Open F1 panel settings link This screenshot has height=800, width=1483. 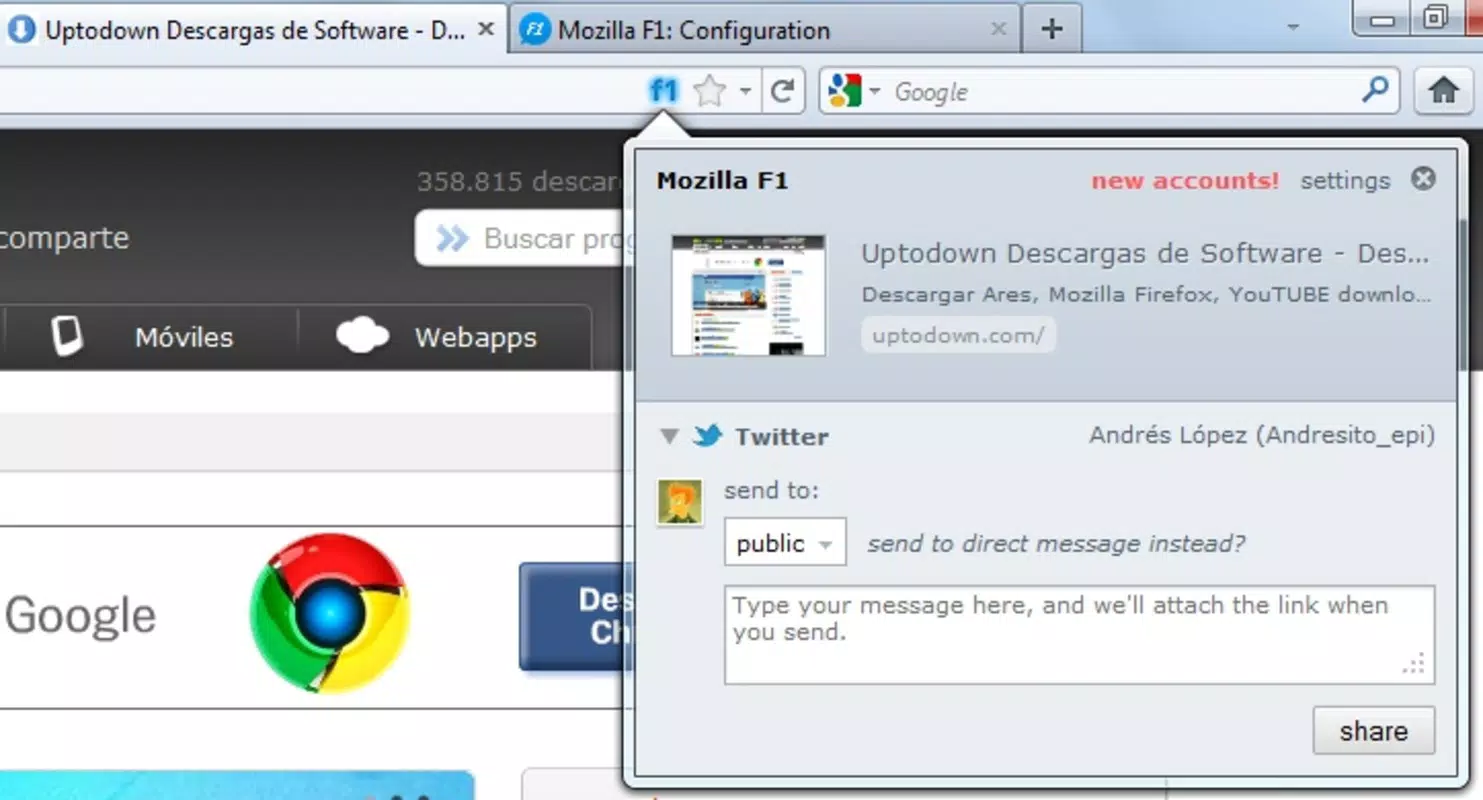point(1345,181)
